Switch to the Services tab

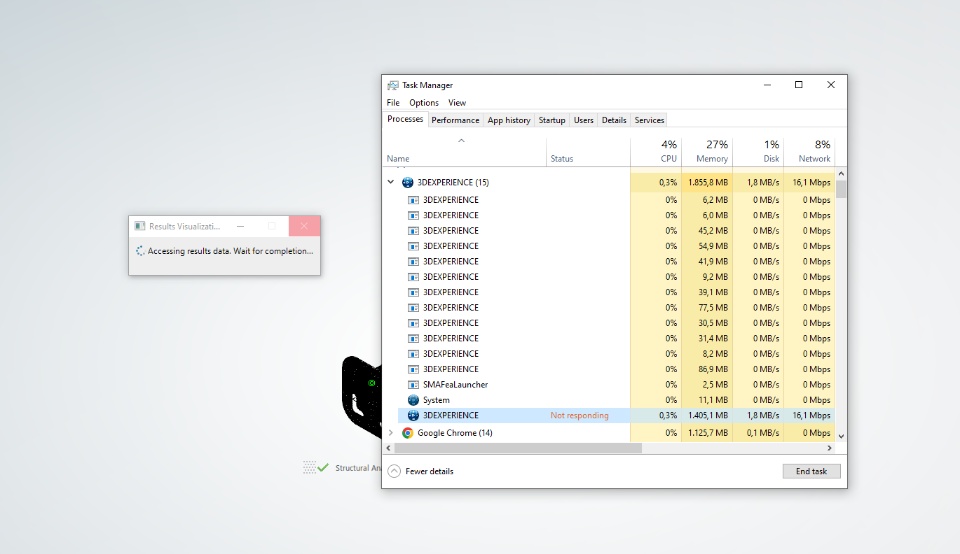click(x=649, y=120)
